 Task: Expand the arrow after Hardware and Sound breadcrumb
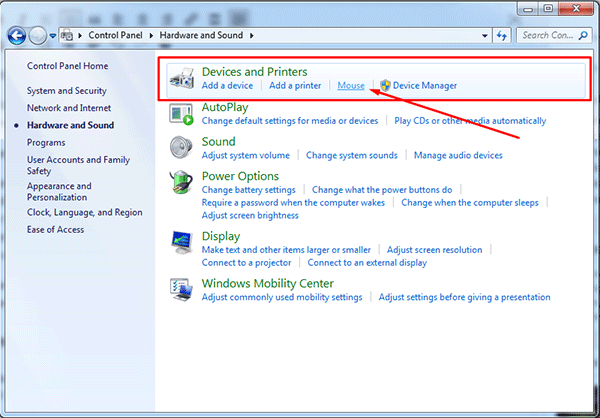[x=251, y=36]
